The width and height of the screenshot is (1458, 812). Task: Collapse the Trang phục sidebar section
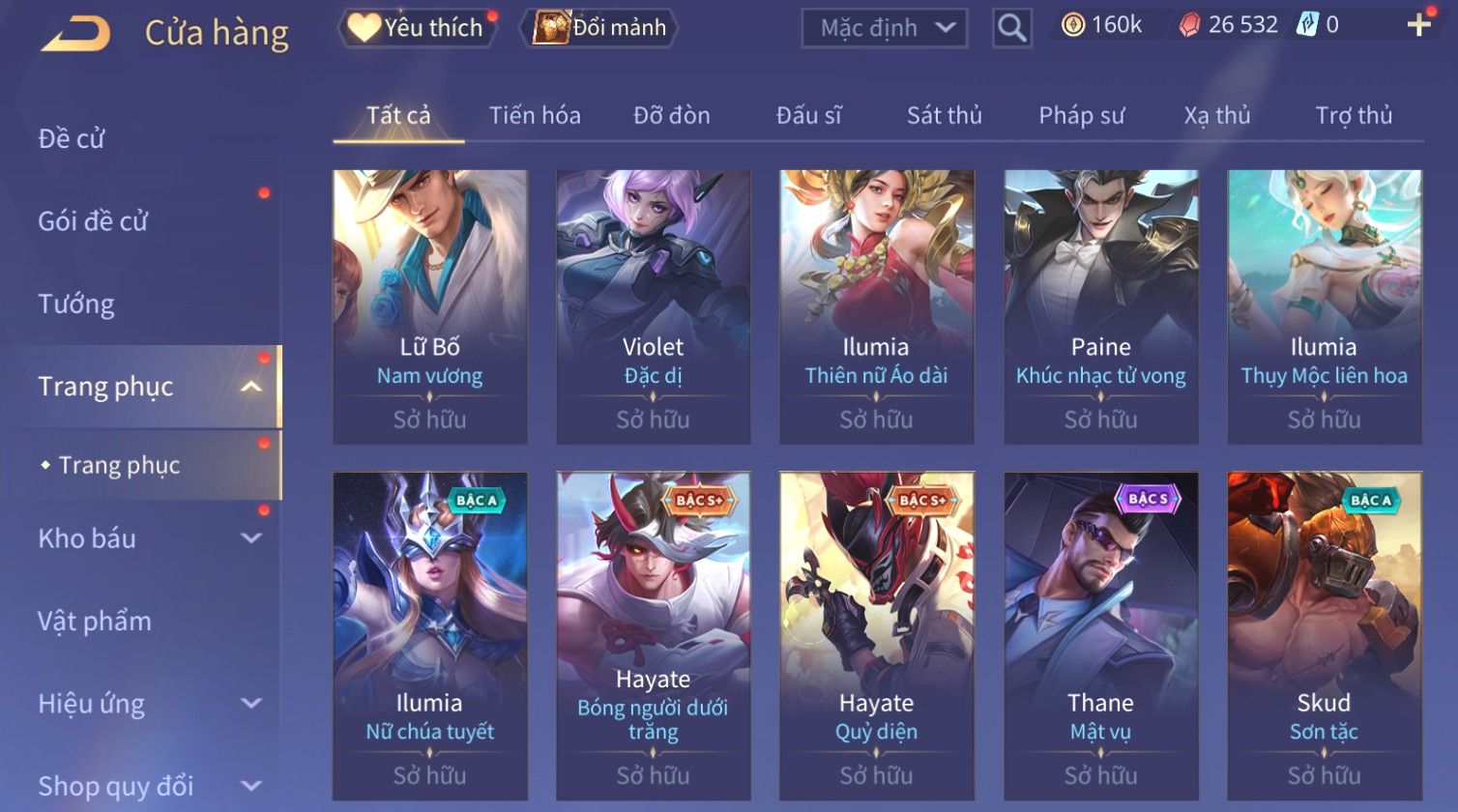(x=250, y=387)
